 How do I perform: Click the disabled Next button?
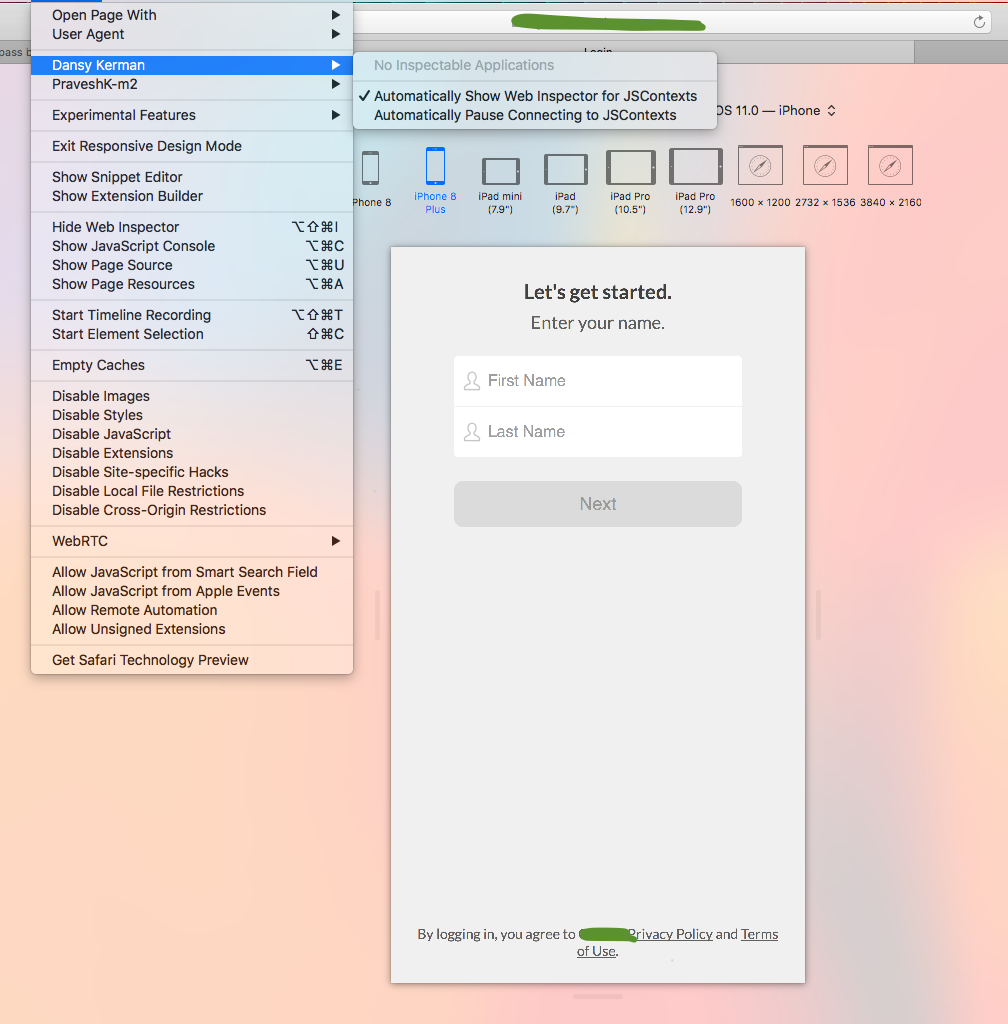597,504
